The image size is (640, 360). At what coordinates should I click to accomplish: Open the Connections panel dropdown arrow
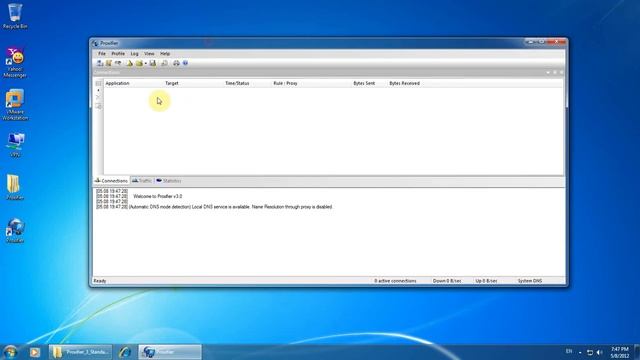tap(548, 73)
